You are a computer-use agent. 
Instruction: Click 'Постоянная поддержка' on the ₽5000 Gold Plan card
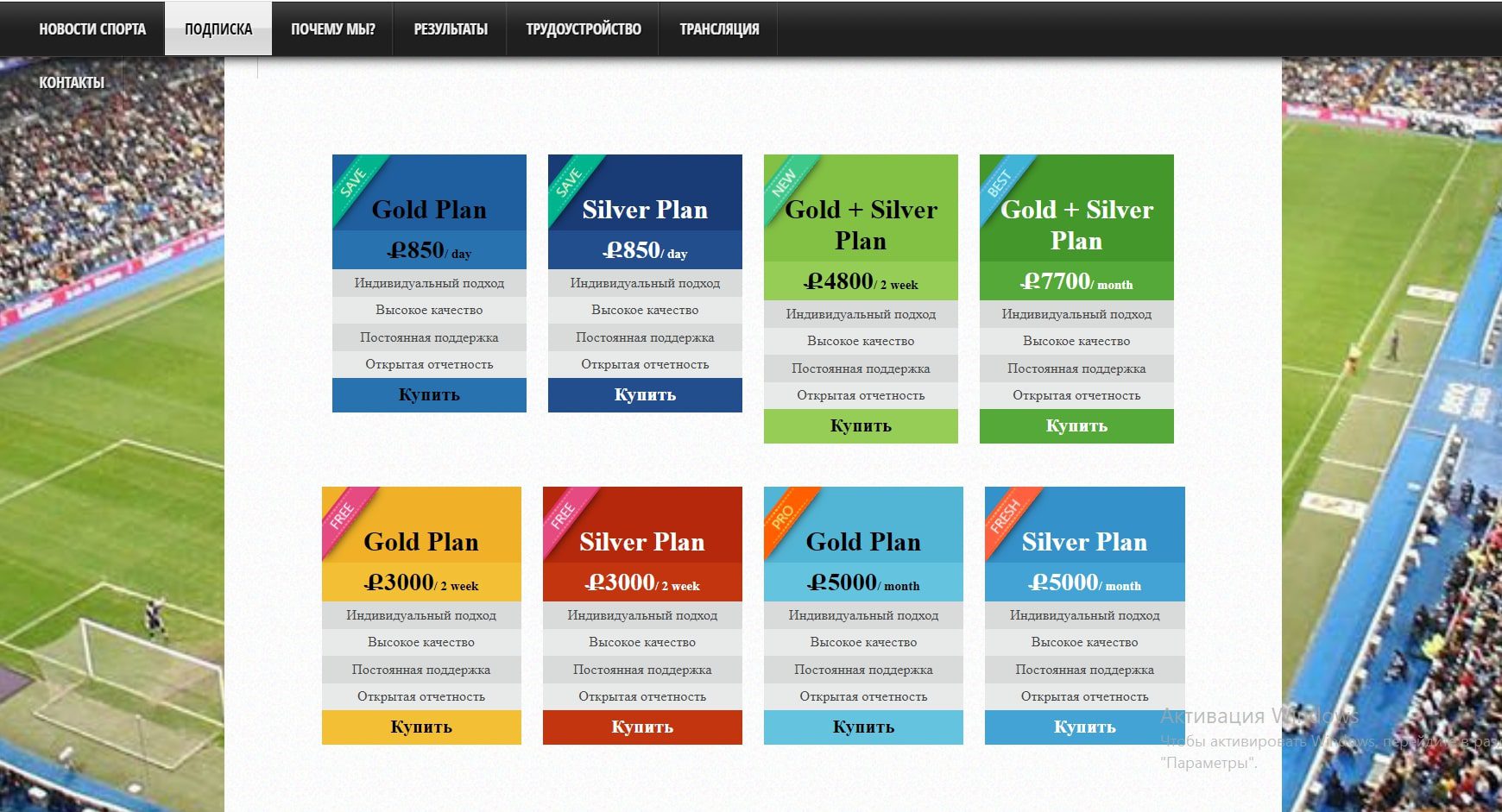tap(863, 670)
